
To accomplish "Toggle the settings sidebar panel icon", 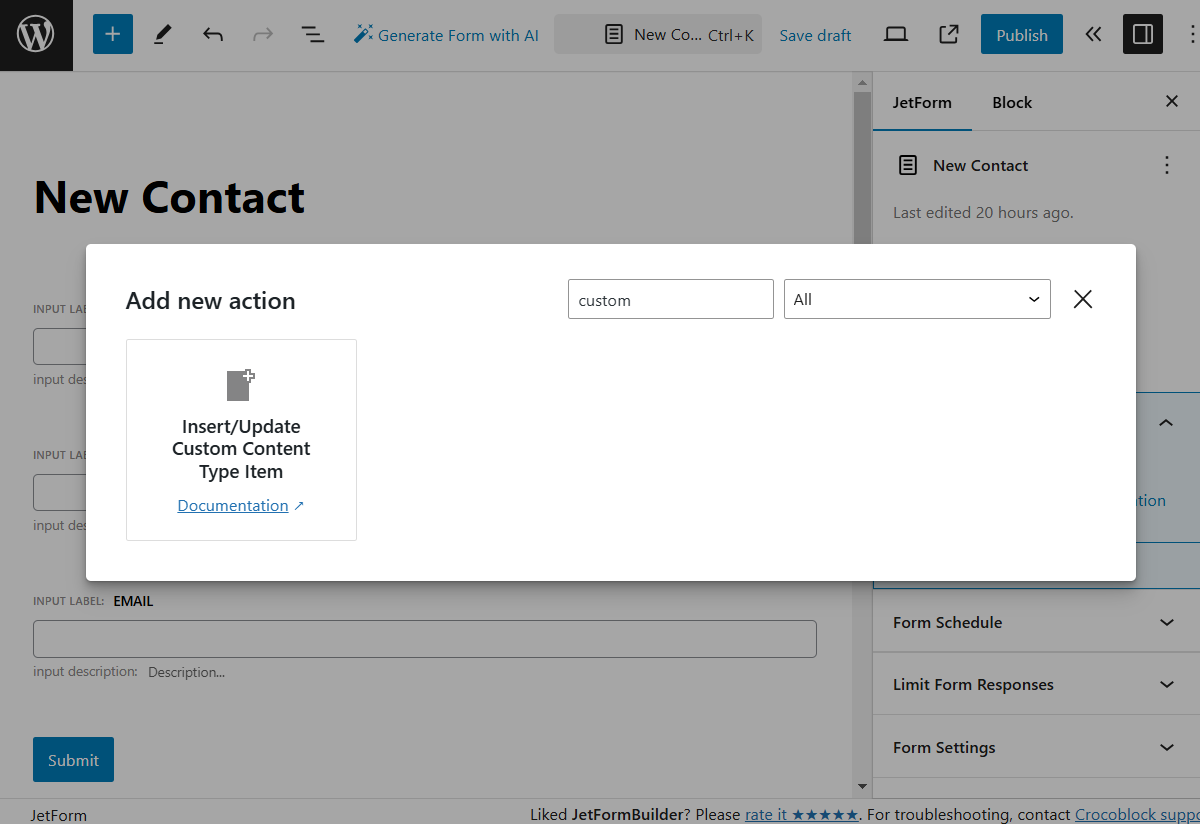I will coord(1142,33).
